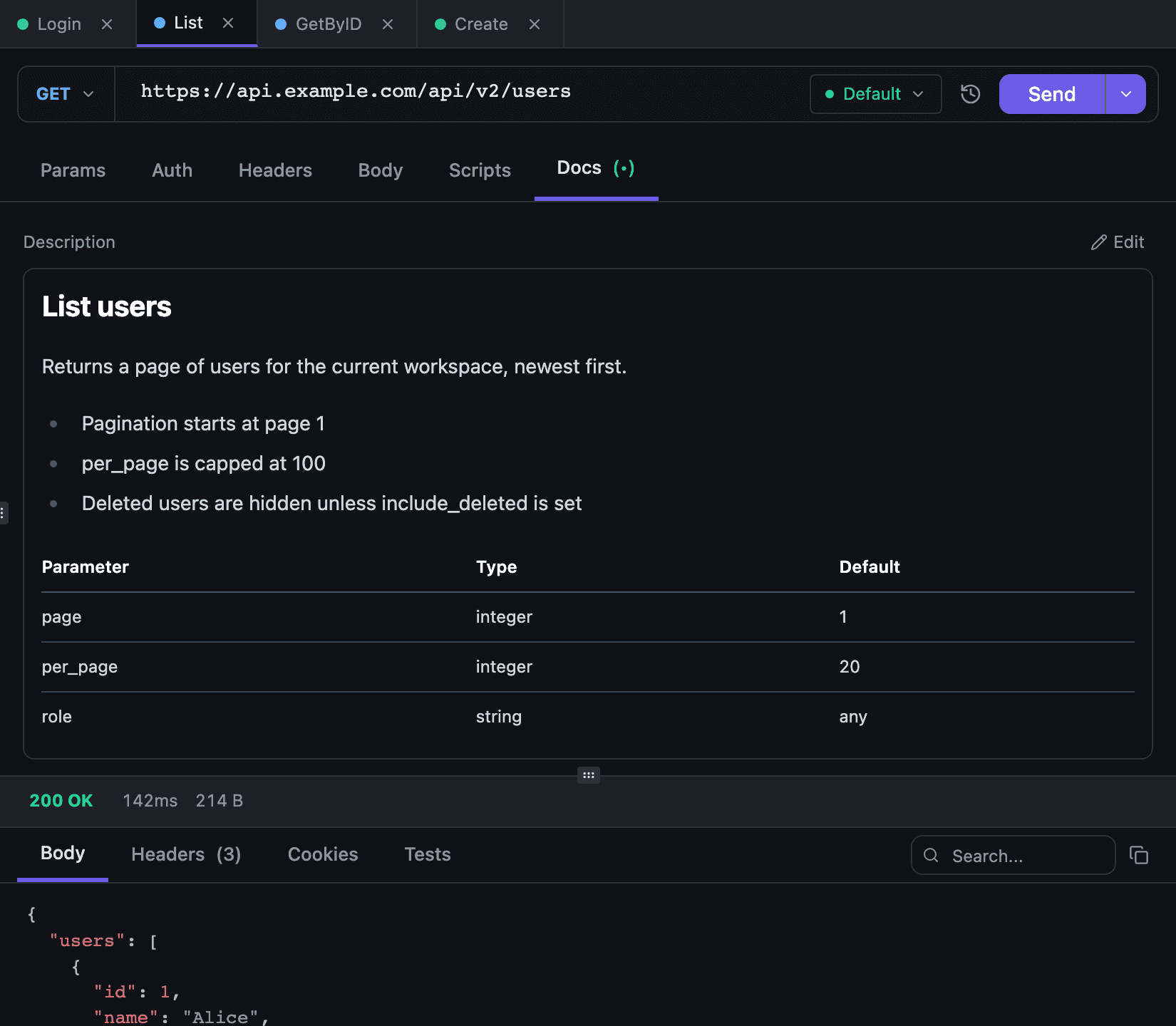Viewport: 1176px width, 1026px height.
Task: Open the Auth tab
Action: click(172, 170)
